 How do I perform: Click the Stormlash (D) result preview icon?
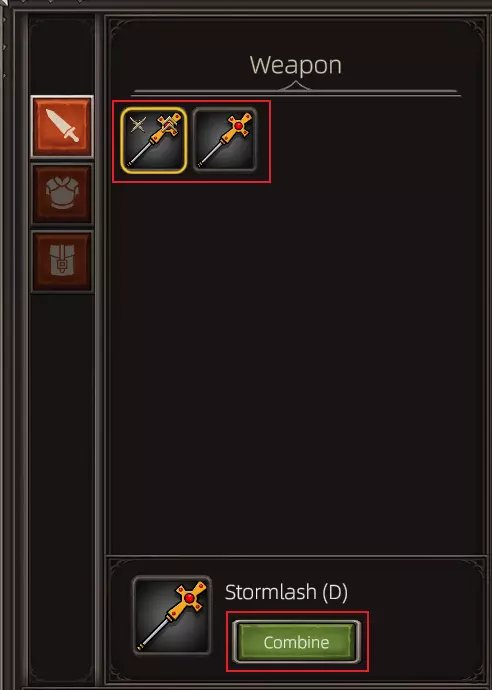[x=172, y=615]
